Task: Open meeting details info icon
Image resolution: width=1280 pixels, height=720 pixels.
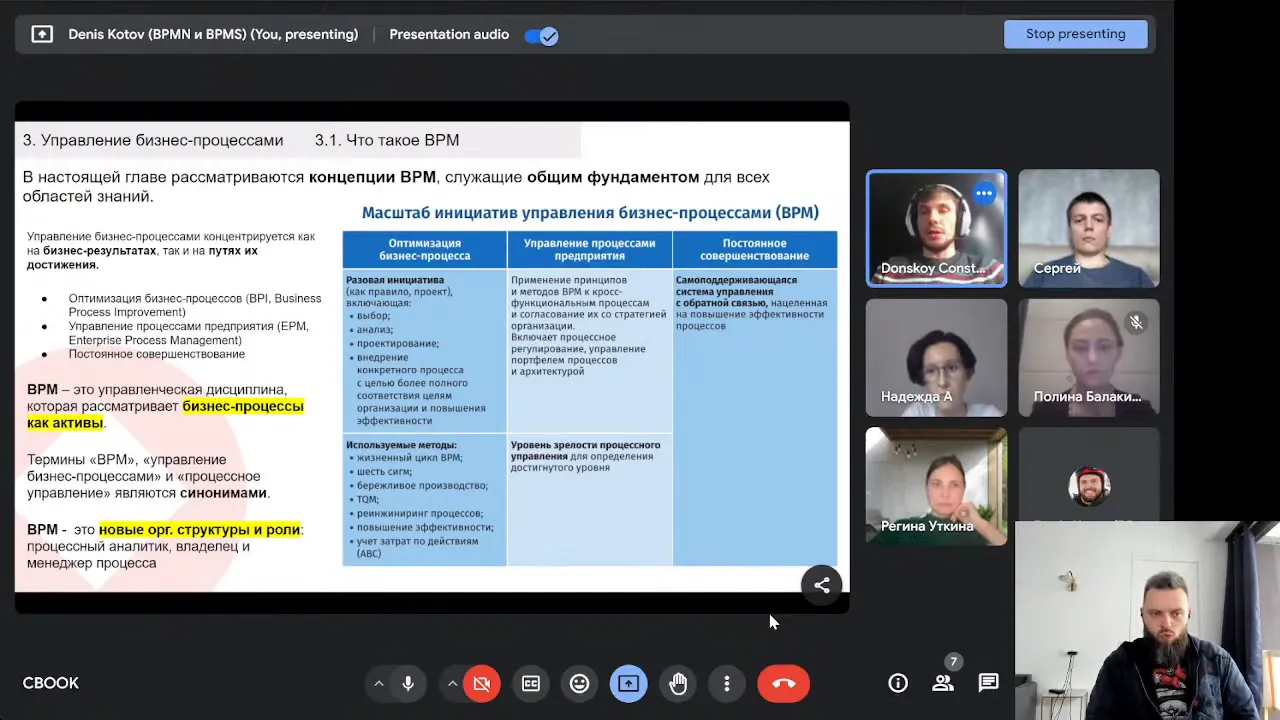Action: pos(898,683)
